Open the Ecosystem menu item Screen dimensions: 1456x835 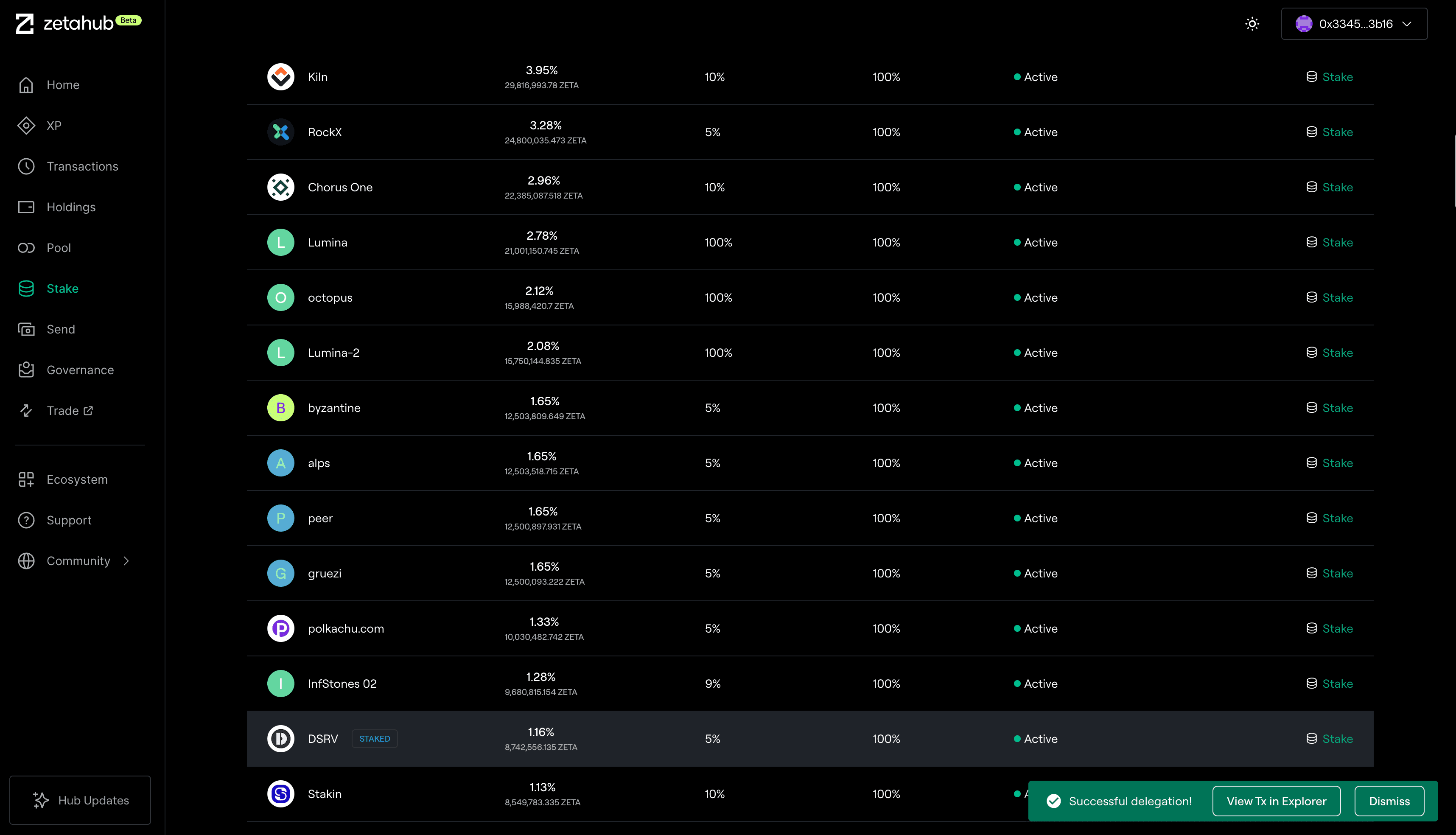pos(77,479)
